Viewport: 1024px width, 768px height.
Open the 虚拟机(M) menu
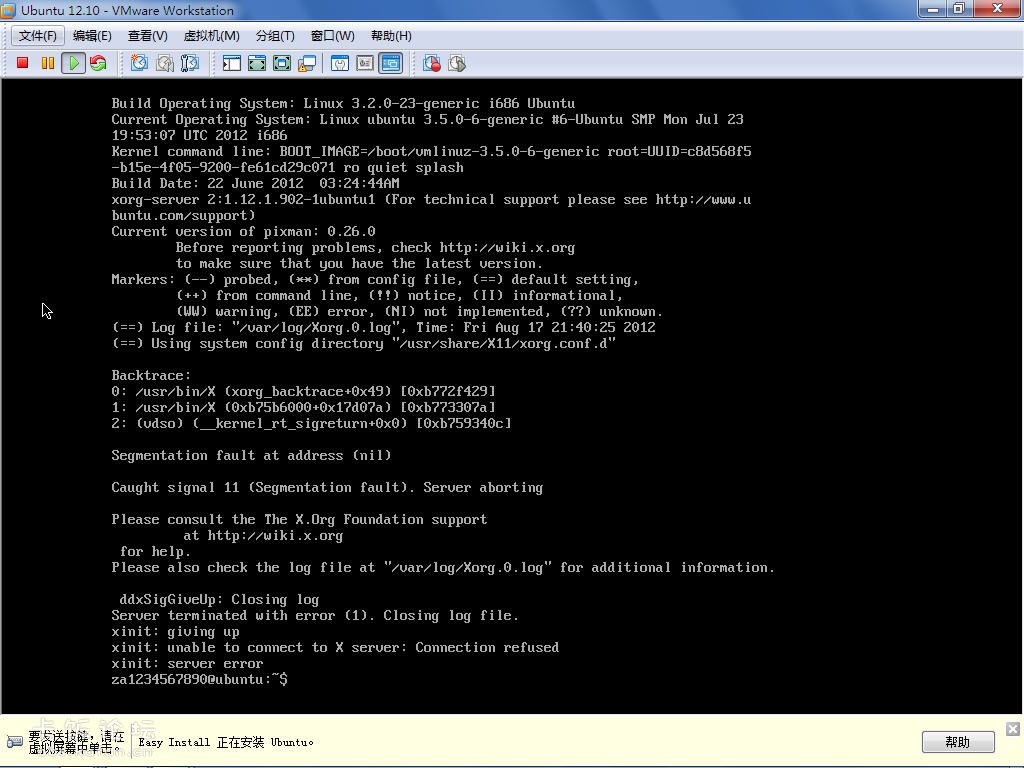[211, 36]
